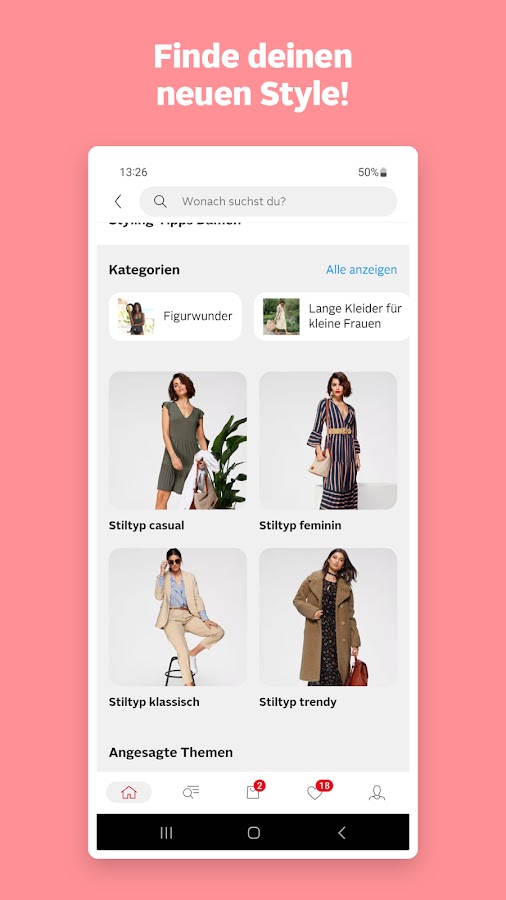Open the Home tab in the bottom bar

click(129, 793)
